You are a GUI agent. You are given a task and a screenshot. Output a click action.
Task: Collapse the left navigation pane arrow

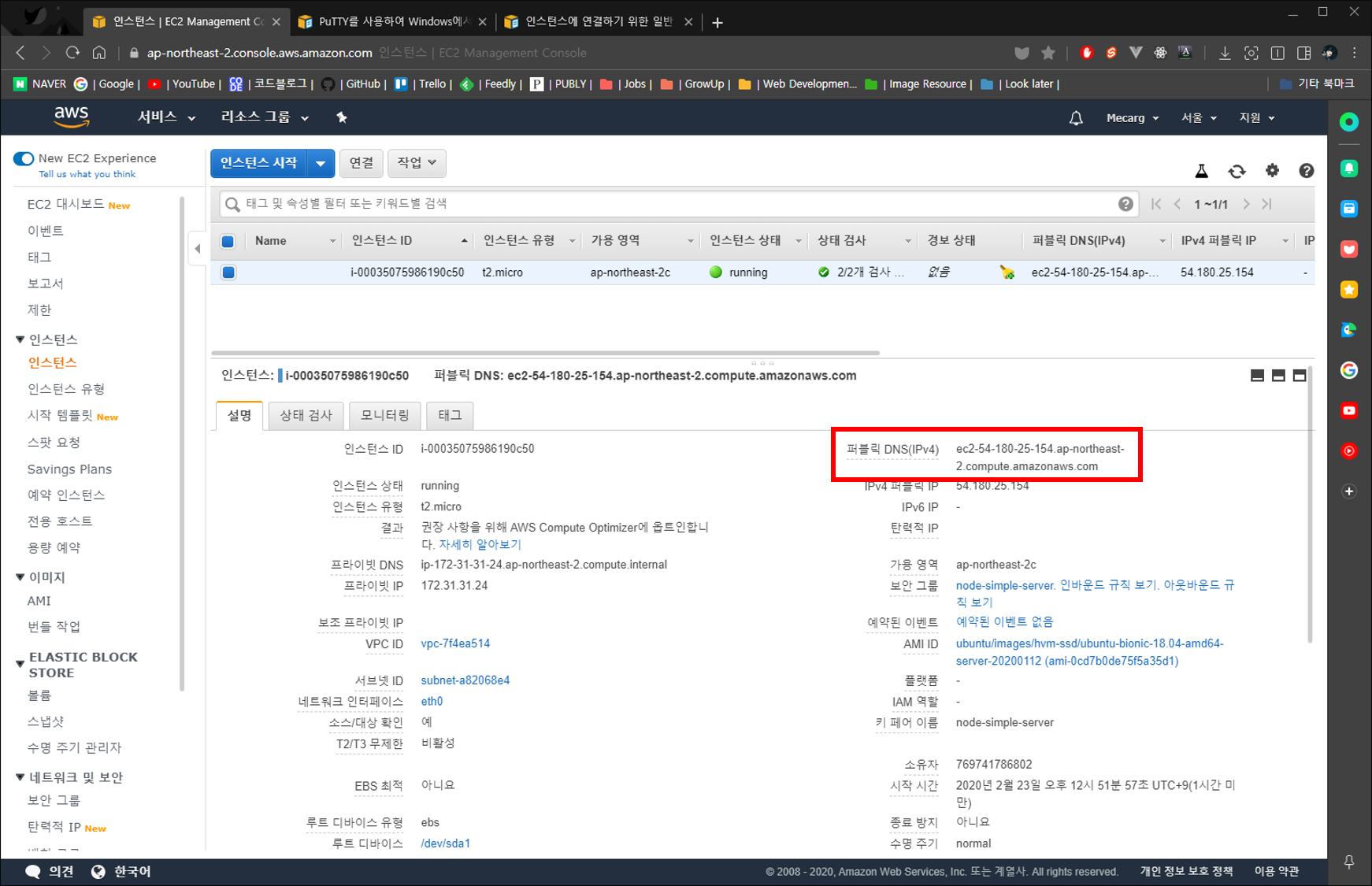tap(198, 249)
